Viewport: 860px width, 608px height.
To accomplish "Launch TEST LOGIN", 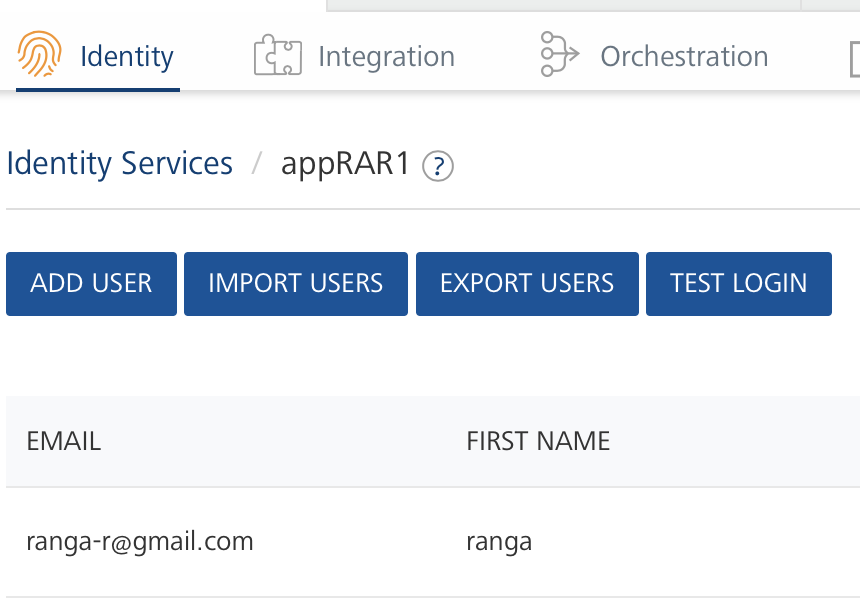I will (738, 284).
